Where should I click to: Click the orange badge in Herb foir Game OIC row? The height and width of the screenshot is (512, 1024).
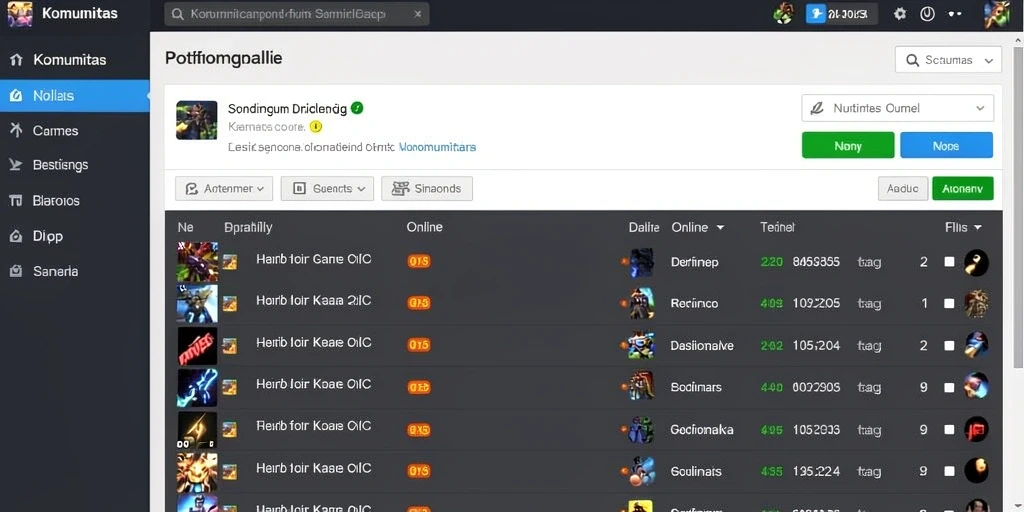[x=419, y=262]
